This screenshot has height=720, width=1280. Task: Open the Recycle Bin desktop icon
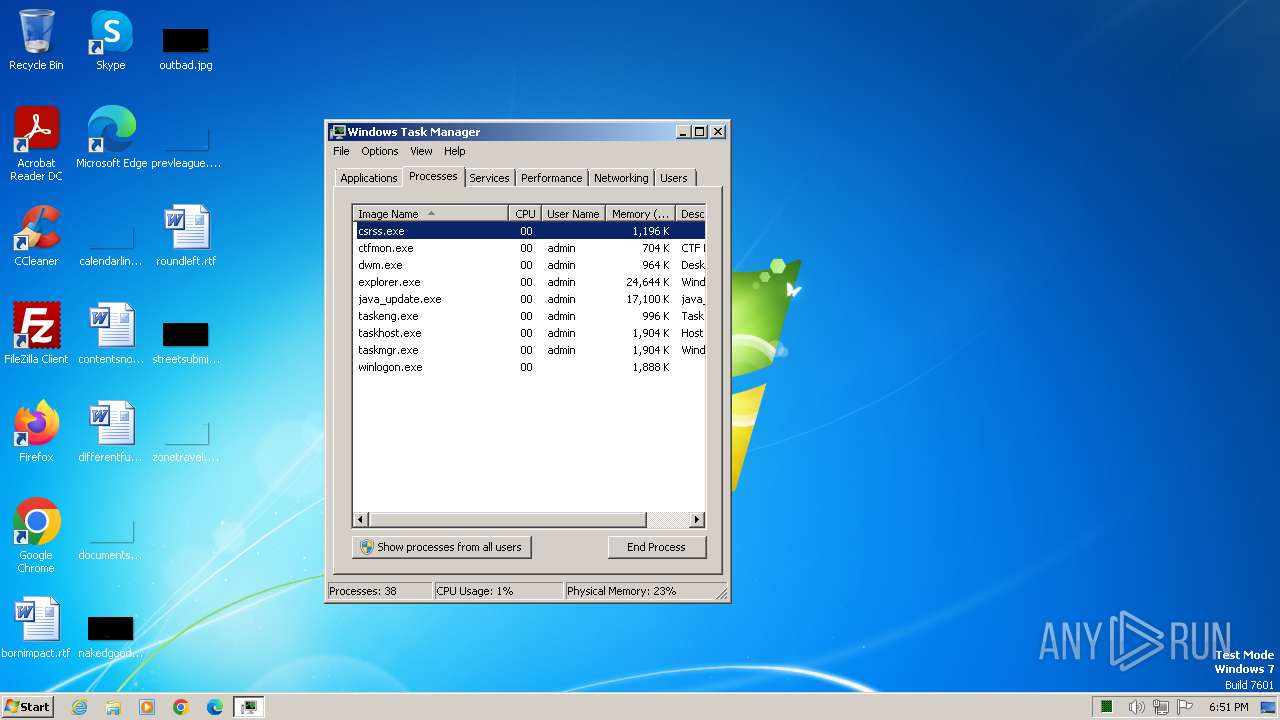36,40
